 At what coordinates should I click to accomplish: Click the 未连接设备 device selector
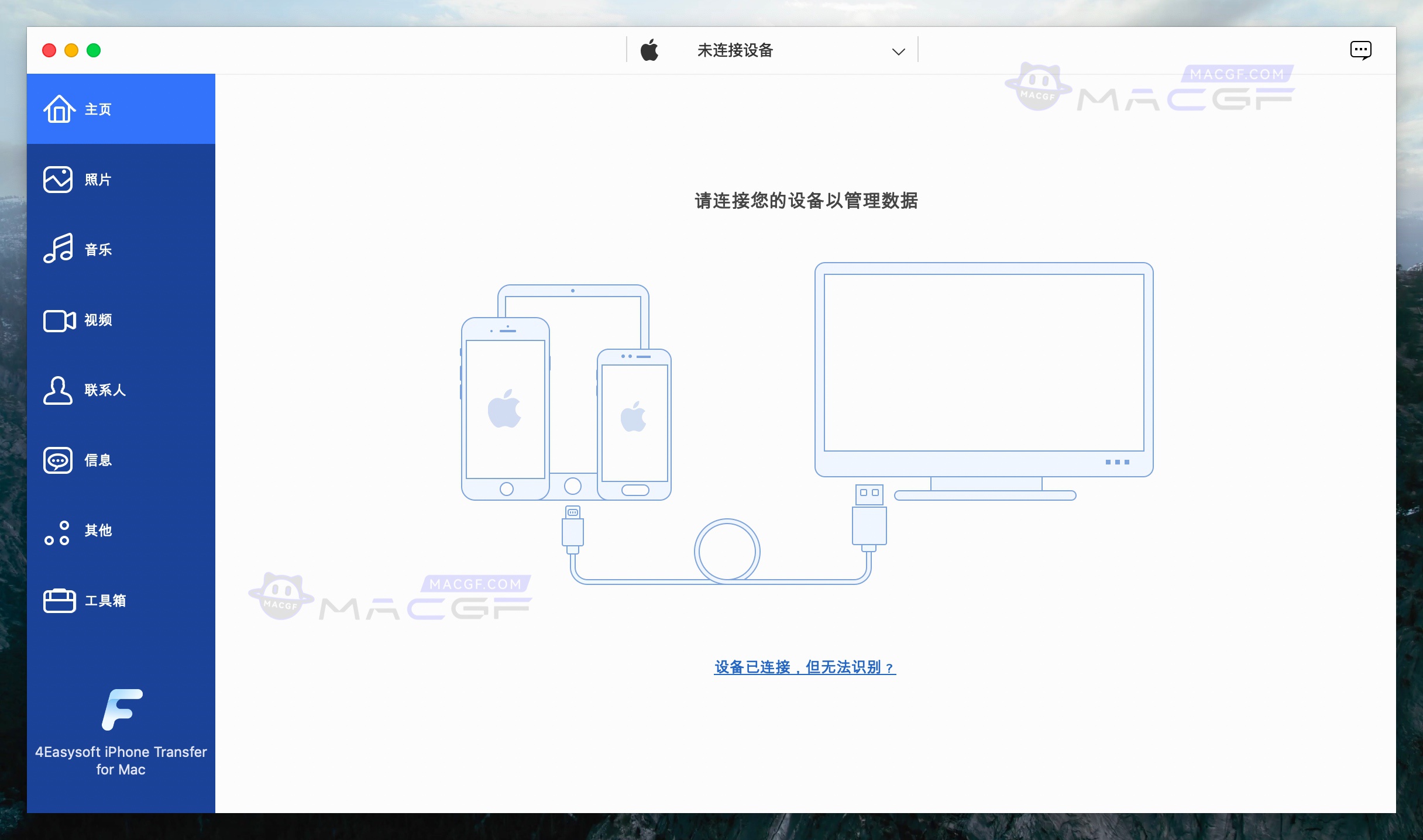(x=734, y=50)
